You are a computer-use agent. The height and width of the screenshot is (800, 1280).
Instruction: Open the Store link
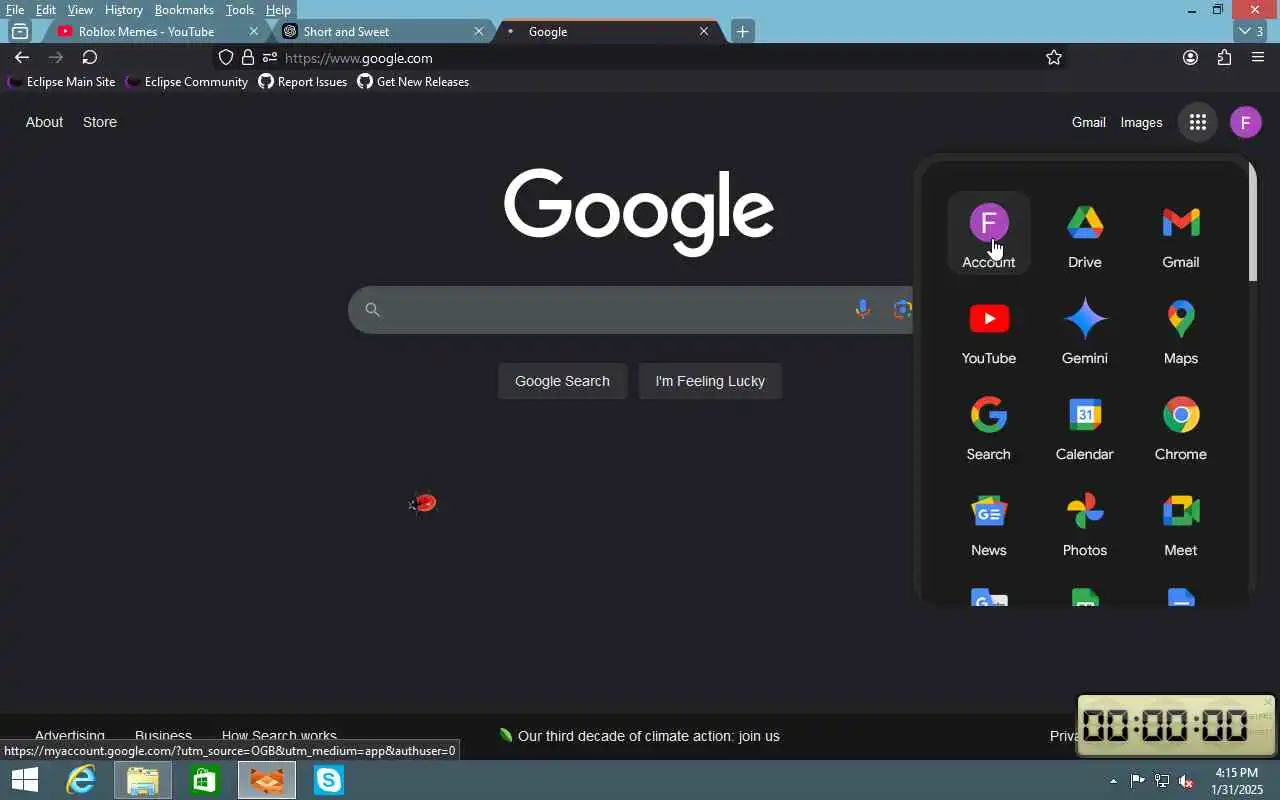(x=100, y=122)
